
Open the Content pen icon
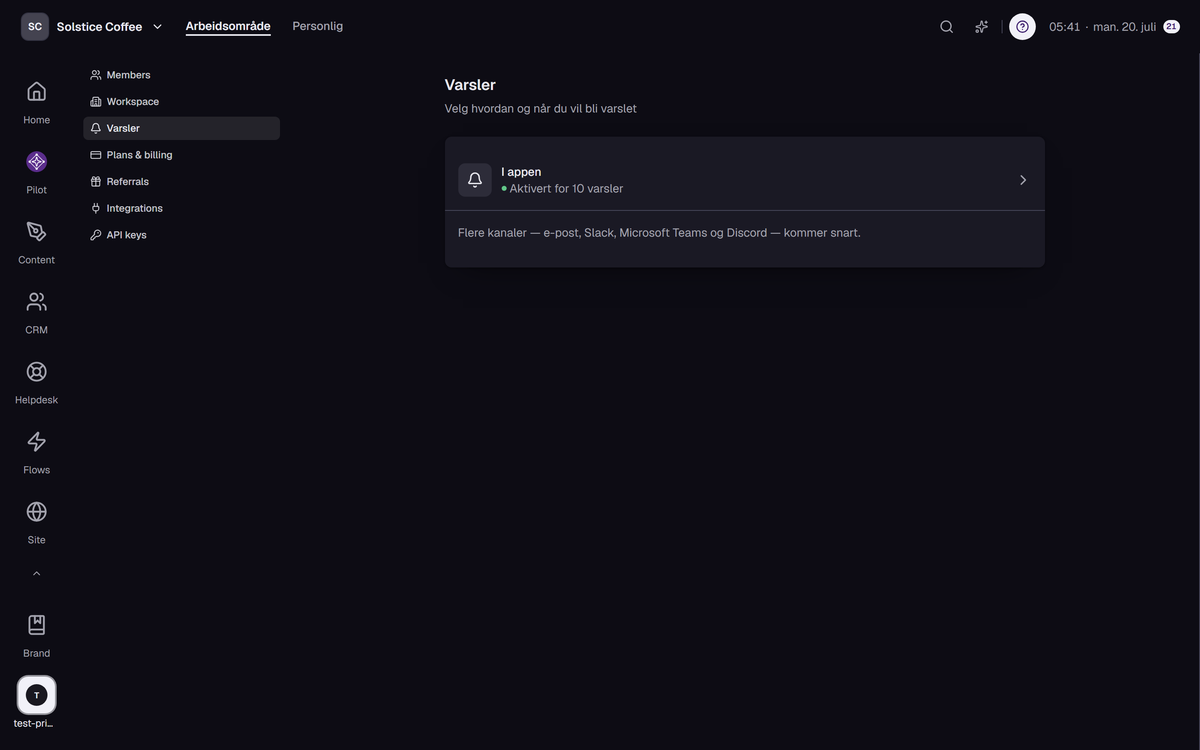click(36, 232)
